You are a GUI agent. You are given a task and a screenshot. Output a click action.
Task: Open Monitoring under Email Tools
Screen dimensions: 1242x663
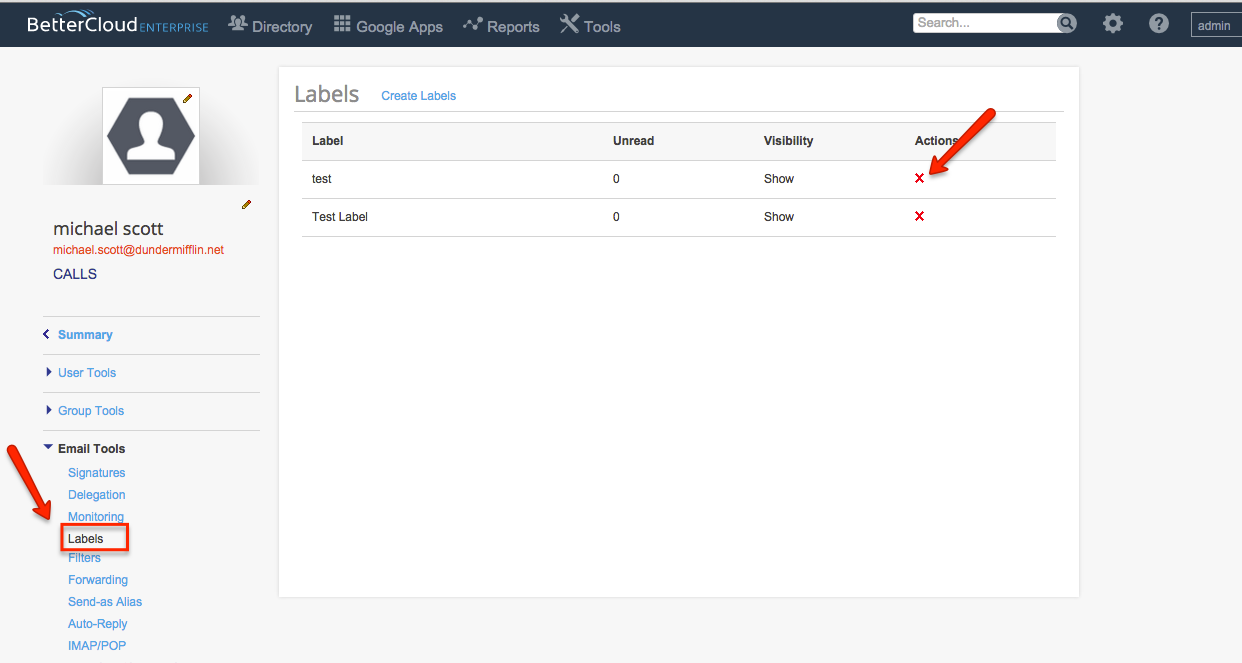(x=96, y=517)
